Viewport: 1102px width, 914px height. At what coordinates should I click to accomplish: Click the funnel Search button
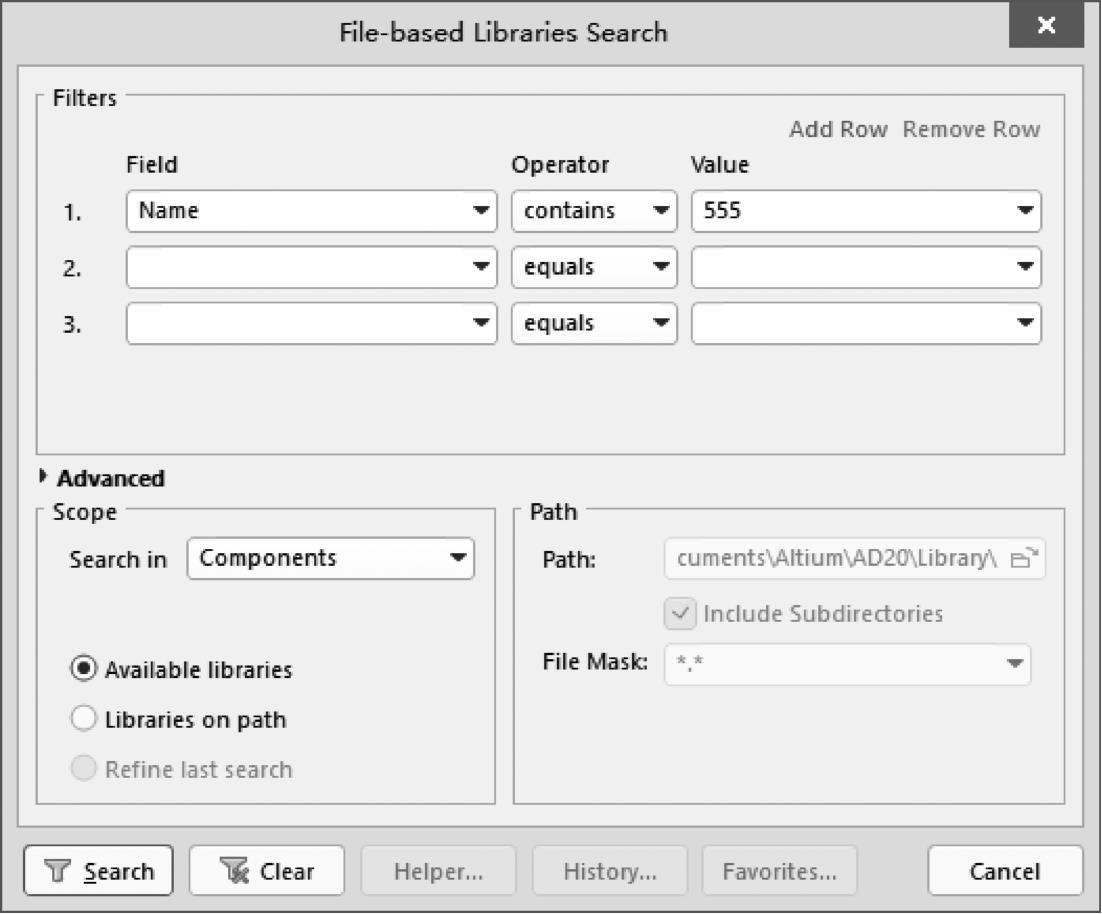pos(98,871)
